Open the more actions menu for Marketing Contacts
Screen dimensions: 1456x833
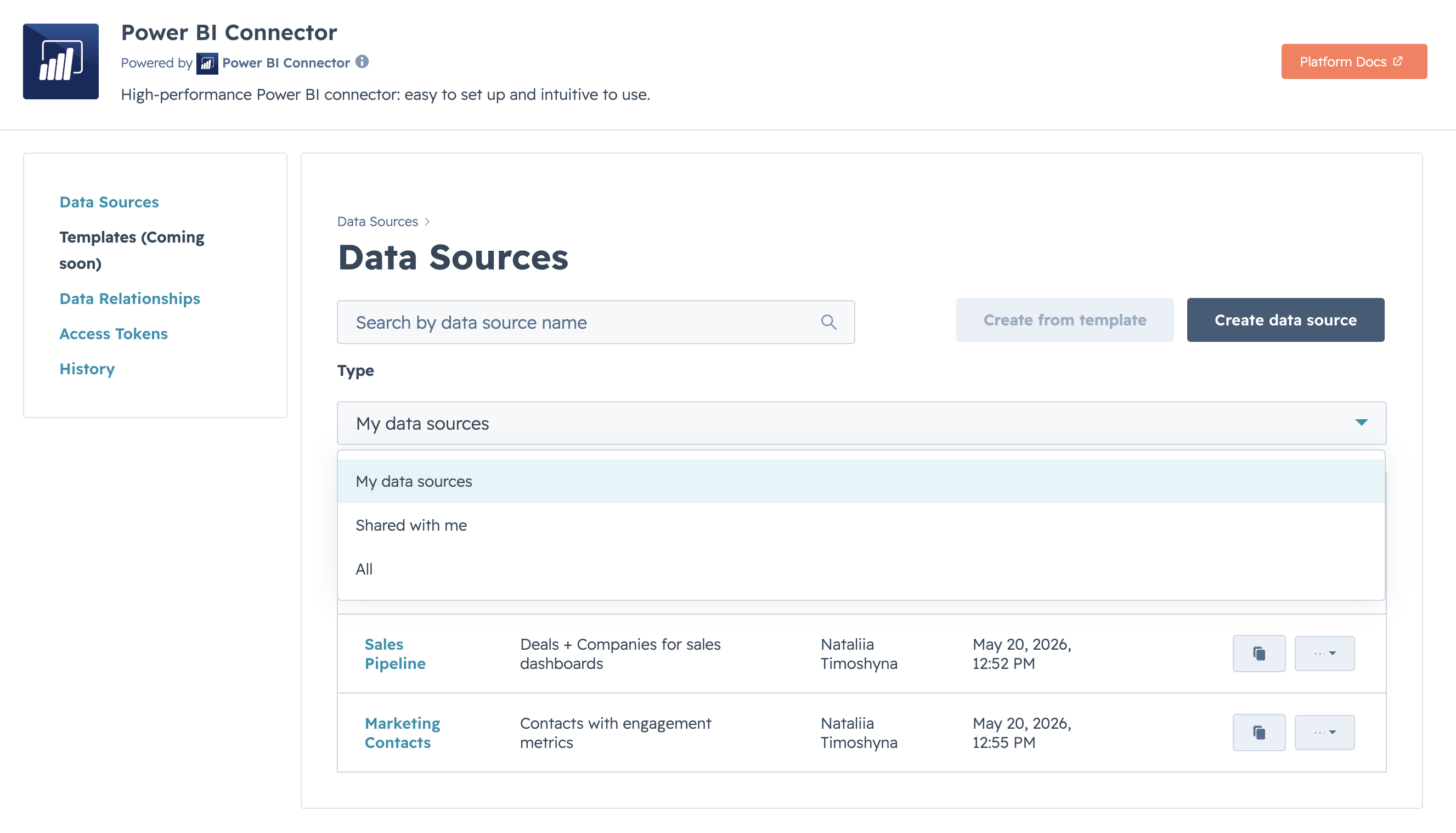pos(1324,733)
